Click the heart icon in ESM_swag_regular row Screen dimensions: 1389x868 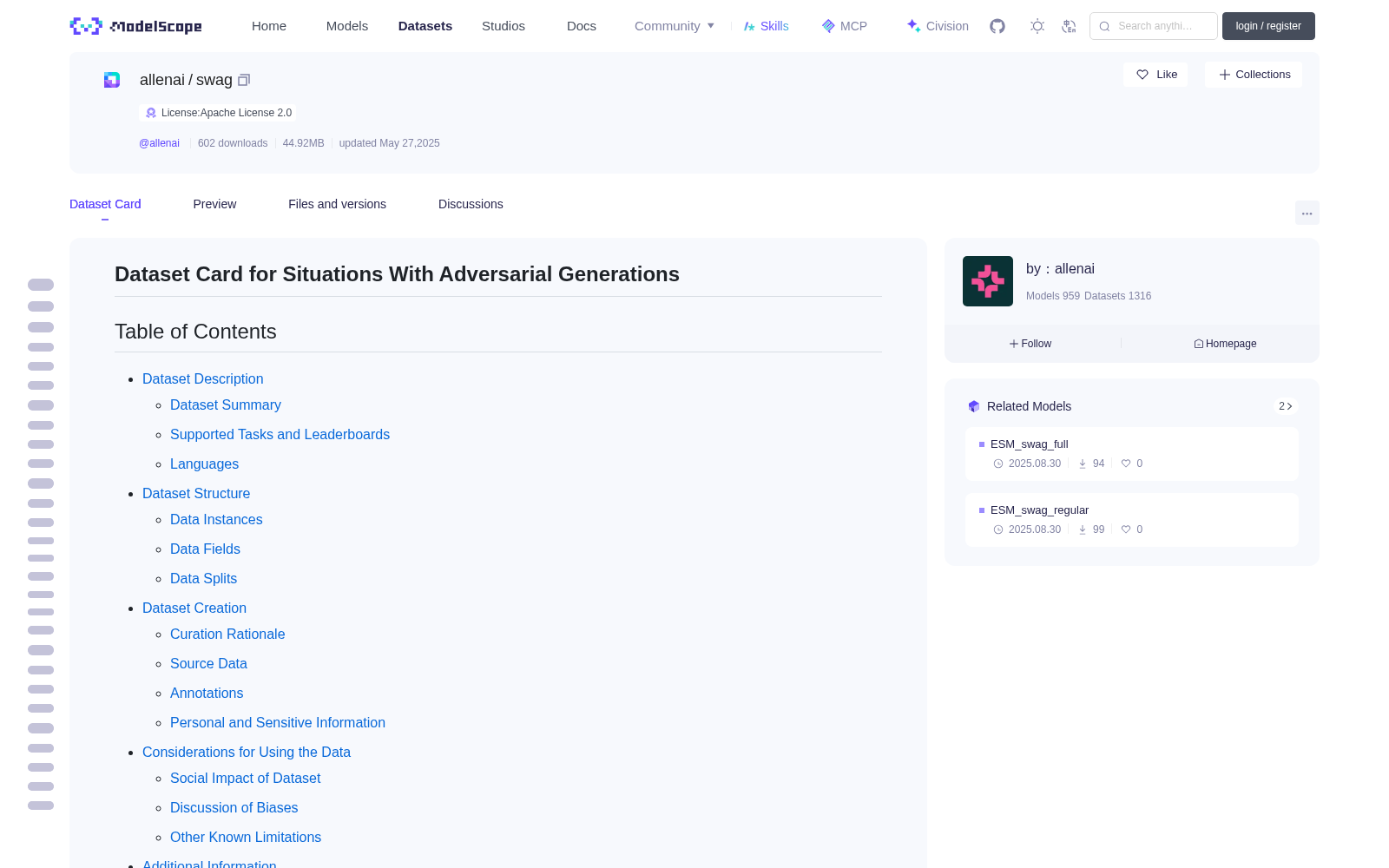tap(1126, 529)
